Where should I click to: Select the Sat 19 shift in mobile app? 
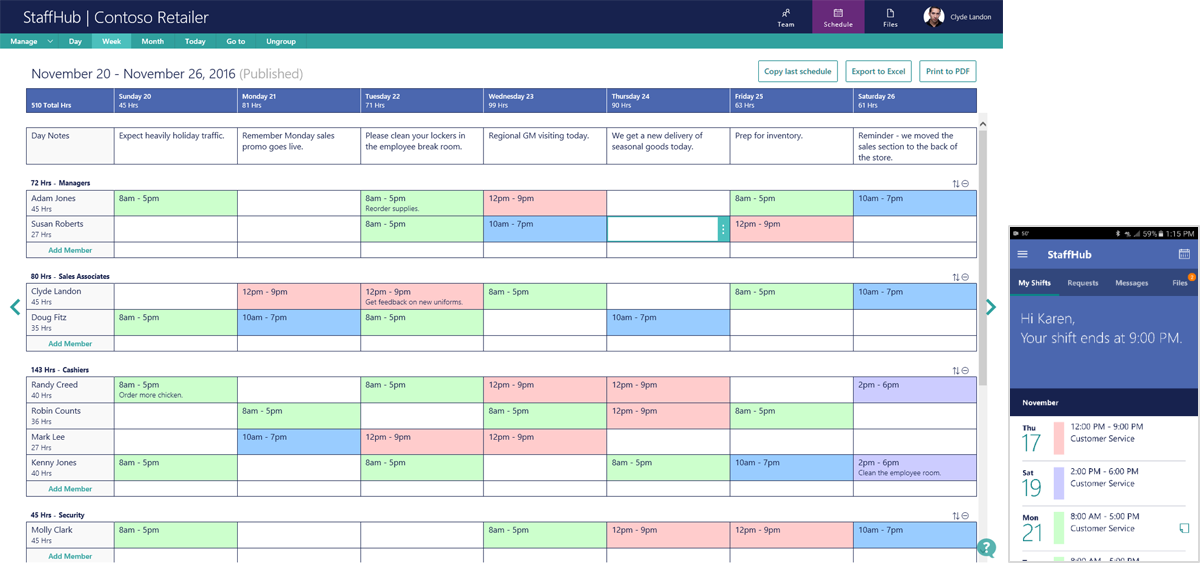point(1104,483)
